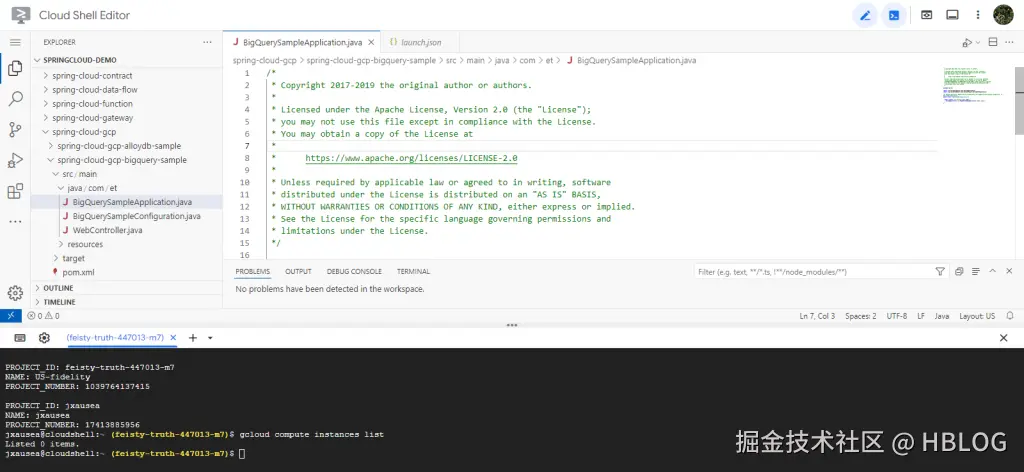Image resolution: width=1024 pixels, height=472 pixels.
Task: Open the pom.xml file
Action: coord(127,272)
